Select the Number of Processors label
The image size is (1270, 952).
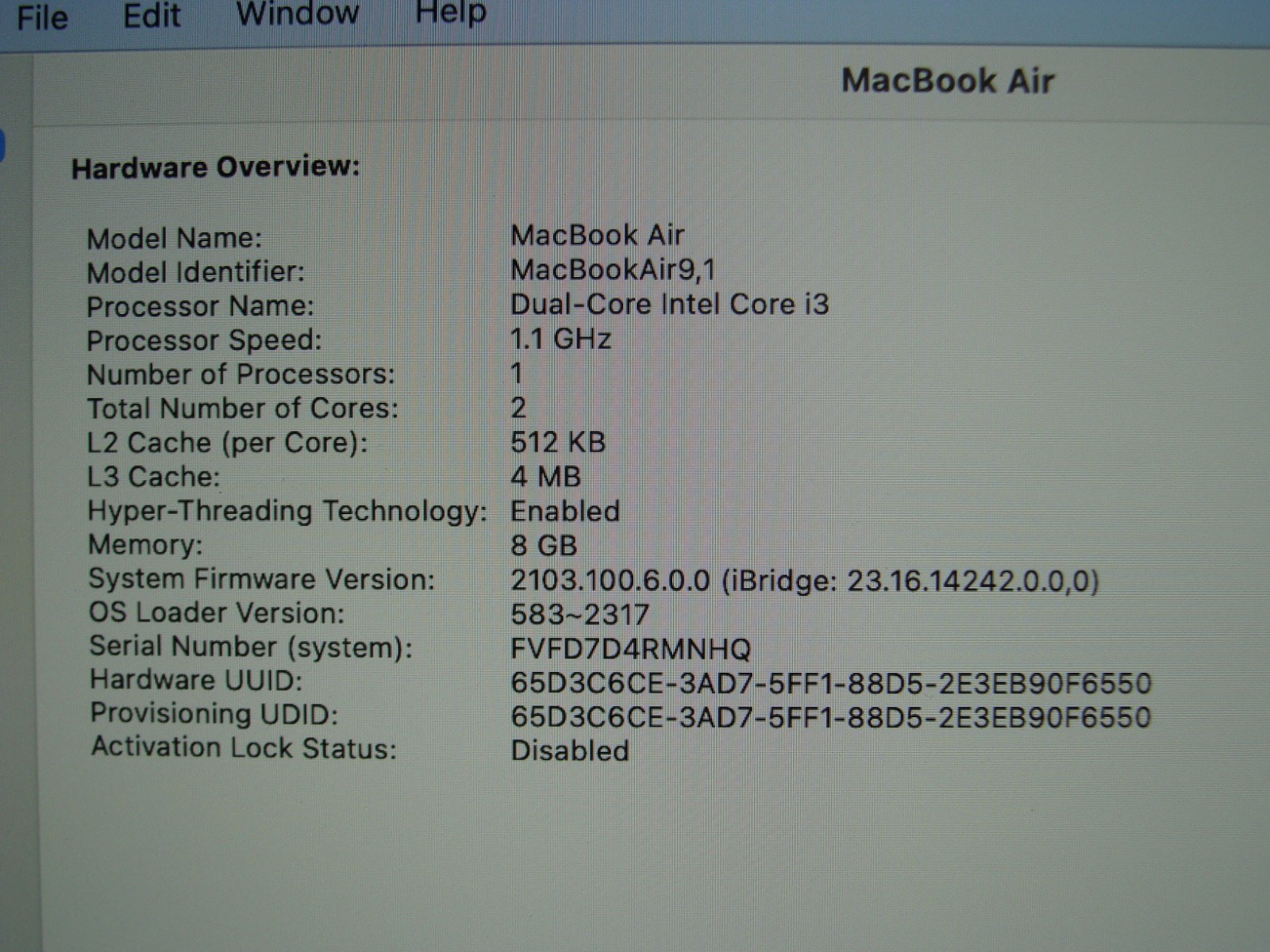point(241,374)
